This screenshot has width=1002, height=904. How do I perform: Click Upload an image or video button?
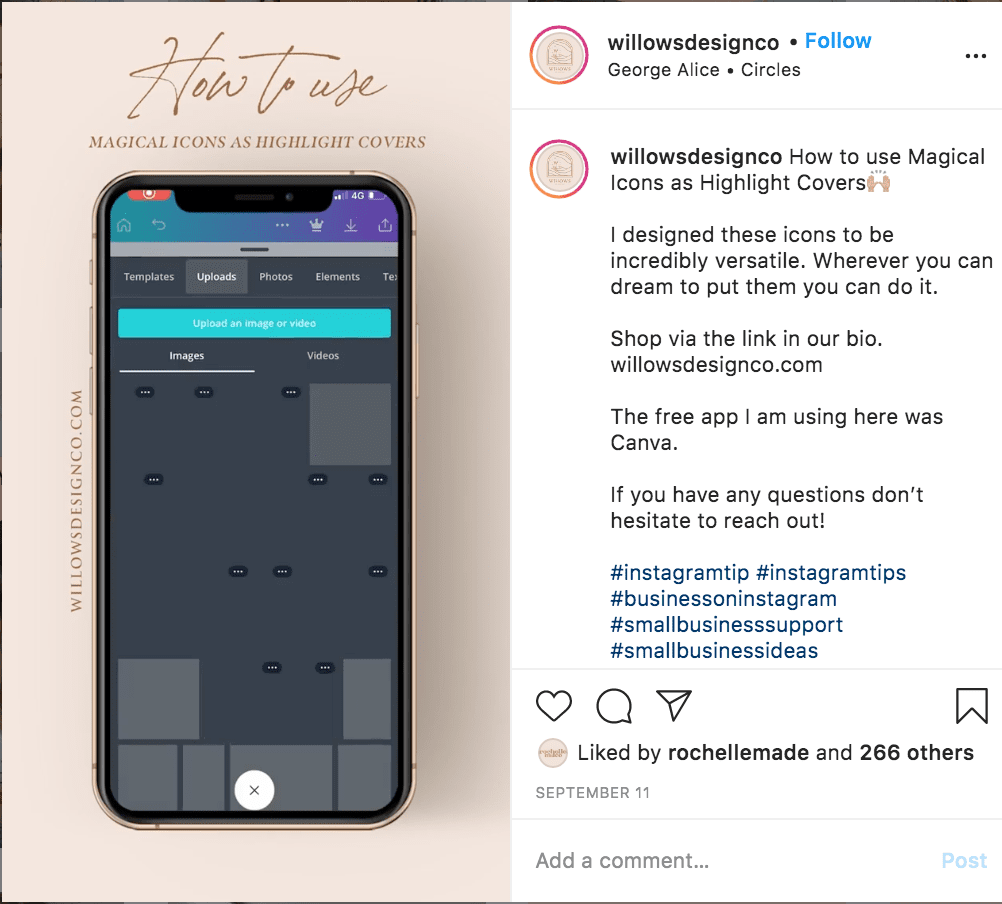tap(254, 323)
